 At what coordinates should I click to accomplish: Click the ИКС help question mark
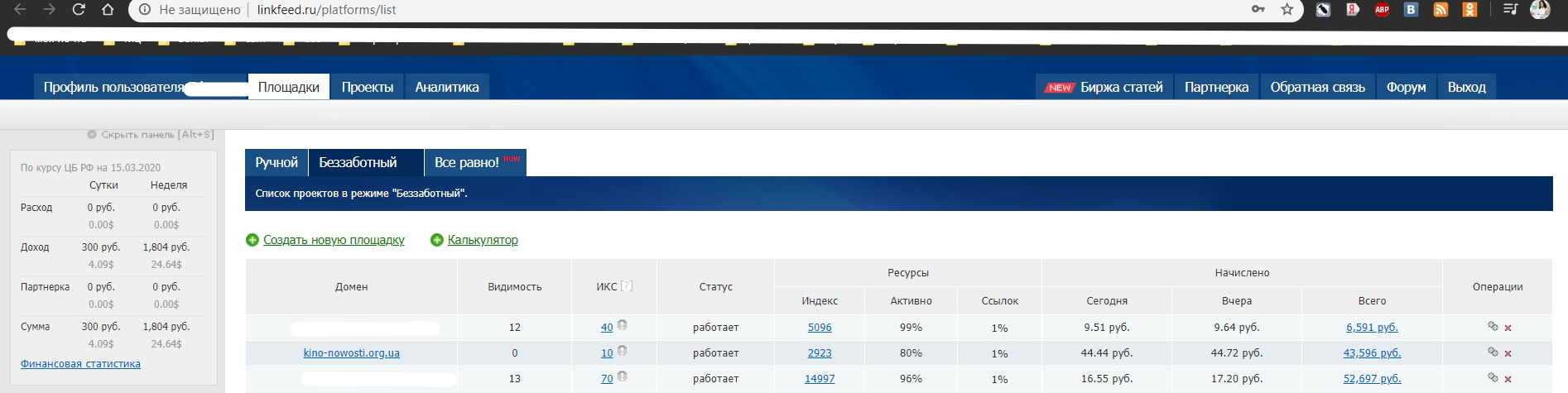(x=627, y=286)
